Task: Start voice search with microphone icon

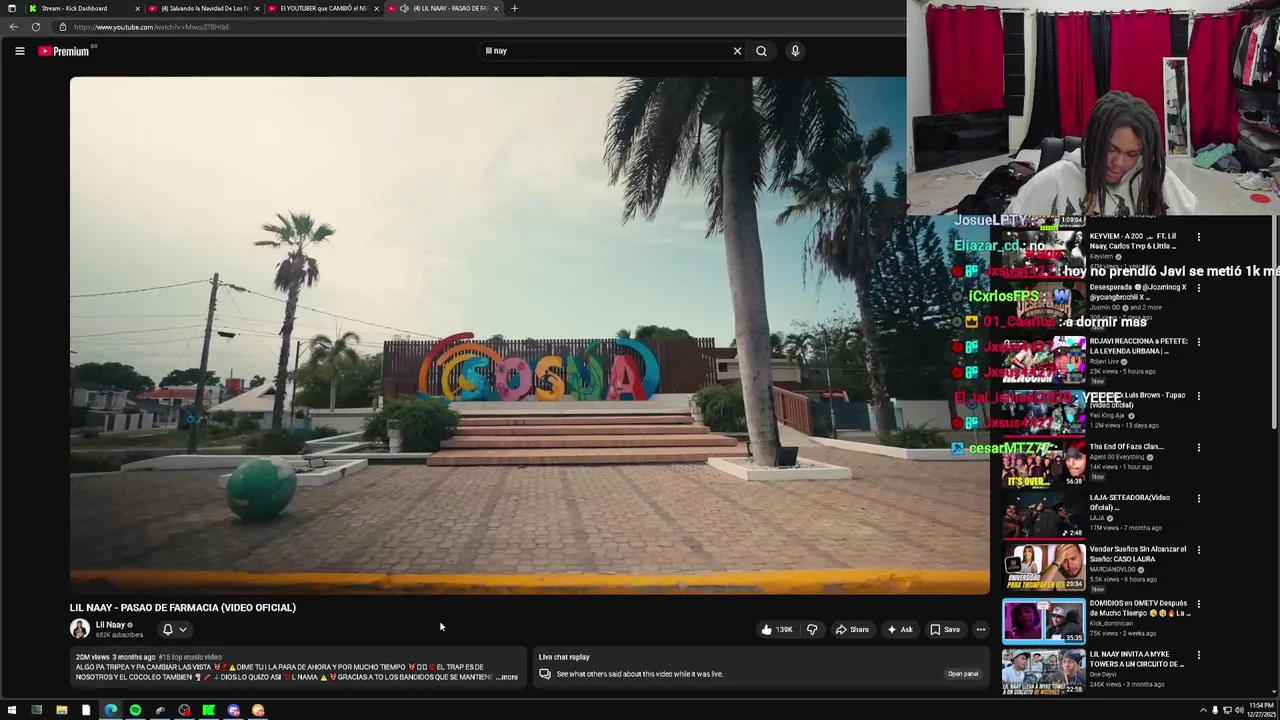Action: (x=795, y=51)
